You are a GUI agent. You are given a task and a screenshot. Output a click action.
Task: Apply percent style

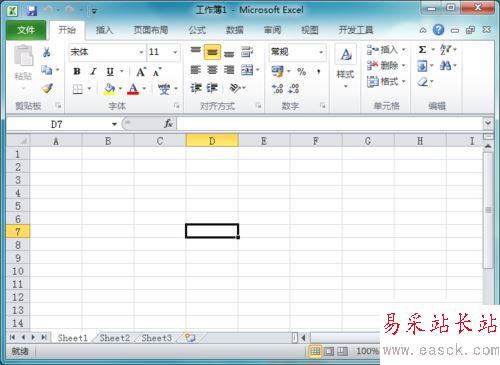(302, 71)
